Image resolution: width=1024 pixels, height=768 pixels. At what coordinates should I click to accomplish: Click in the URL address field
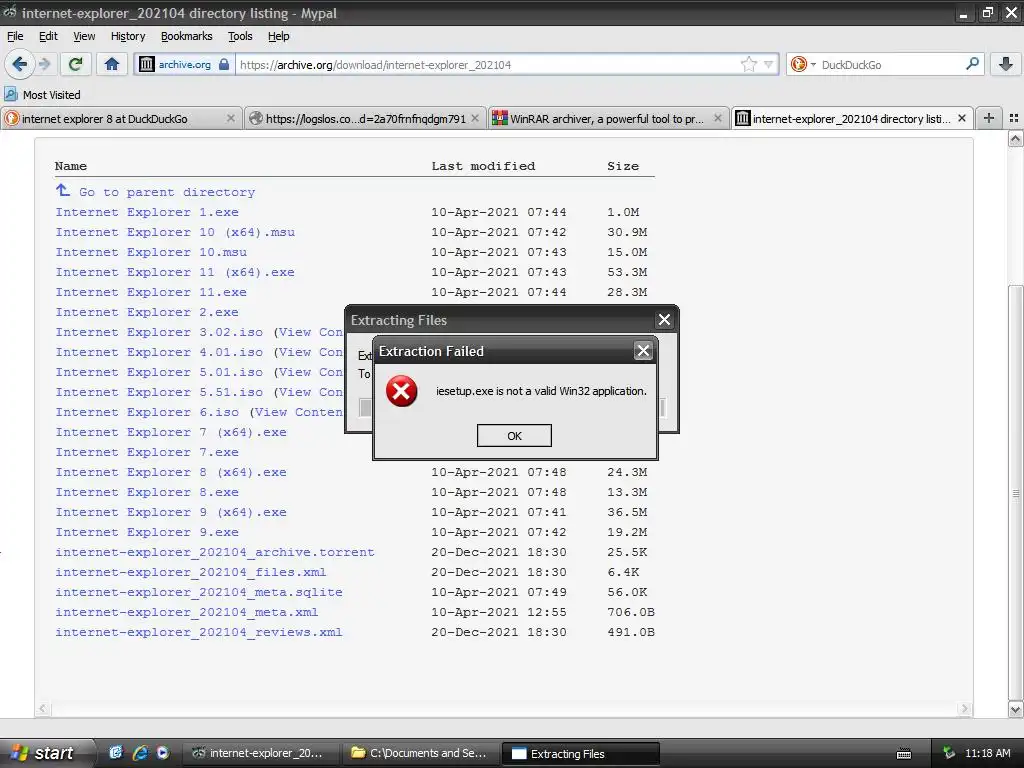pos(487,64)
